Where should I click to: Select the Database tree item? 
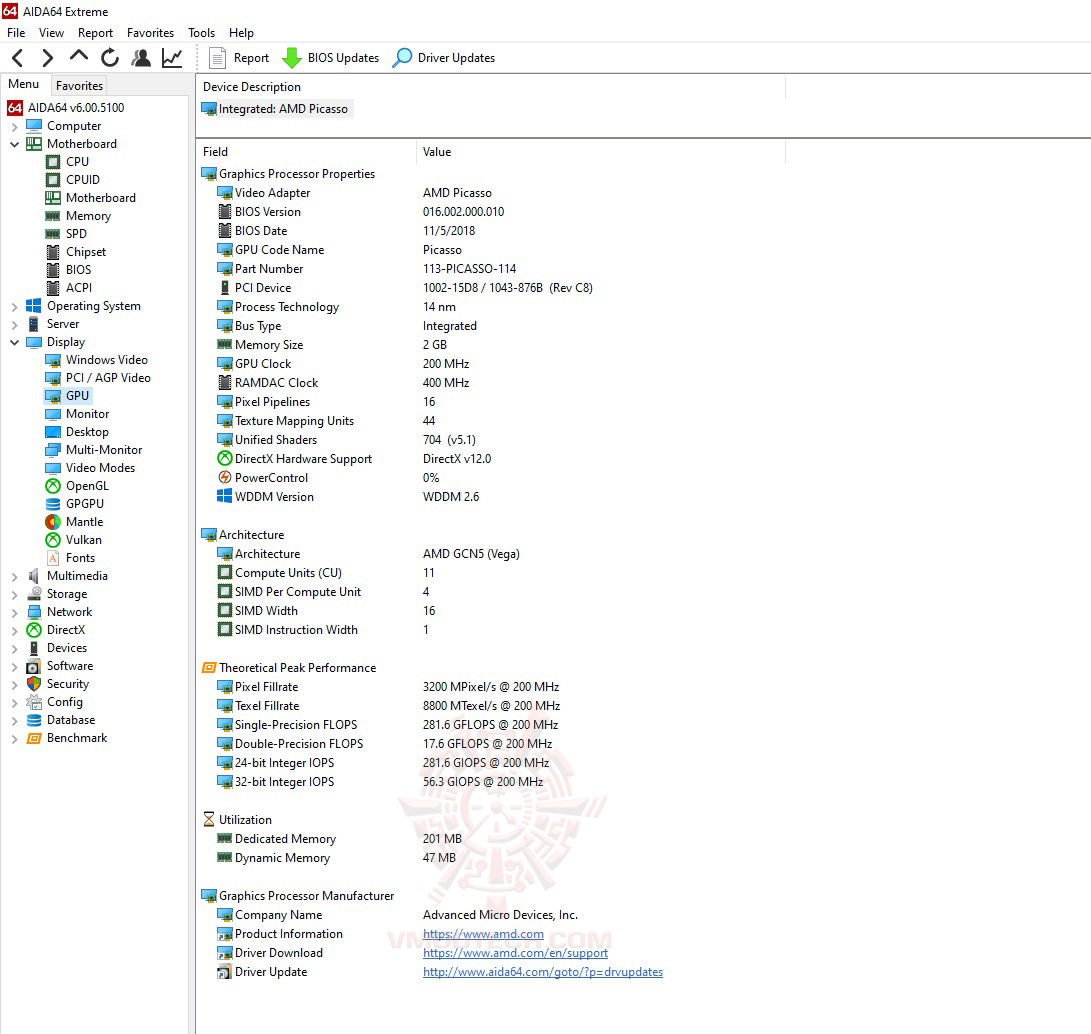coord(71,720)
